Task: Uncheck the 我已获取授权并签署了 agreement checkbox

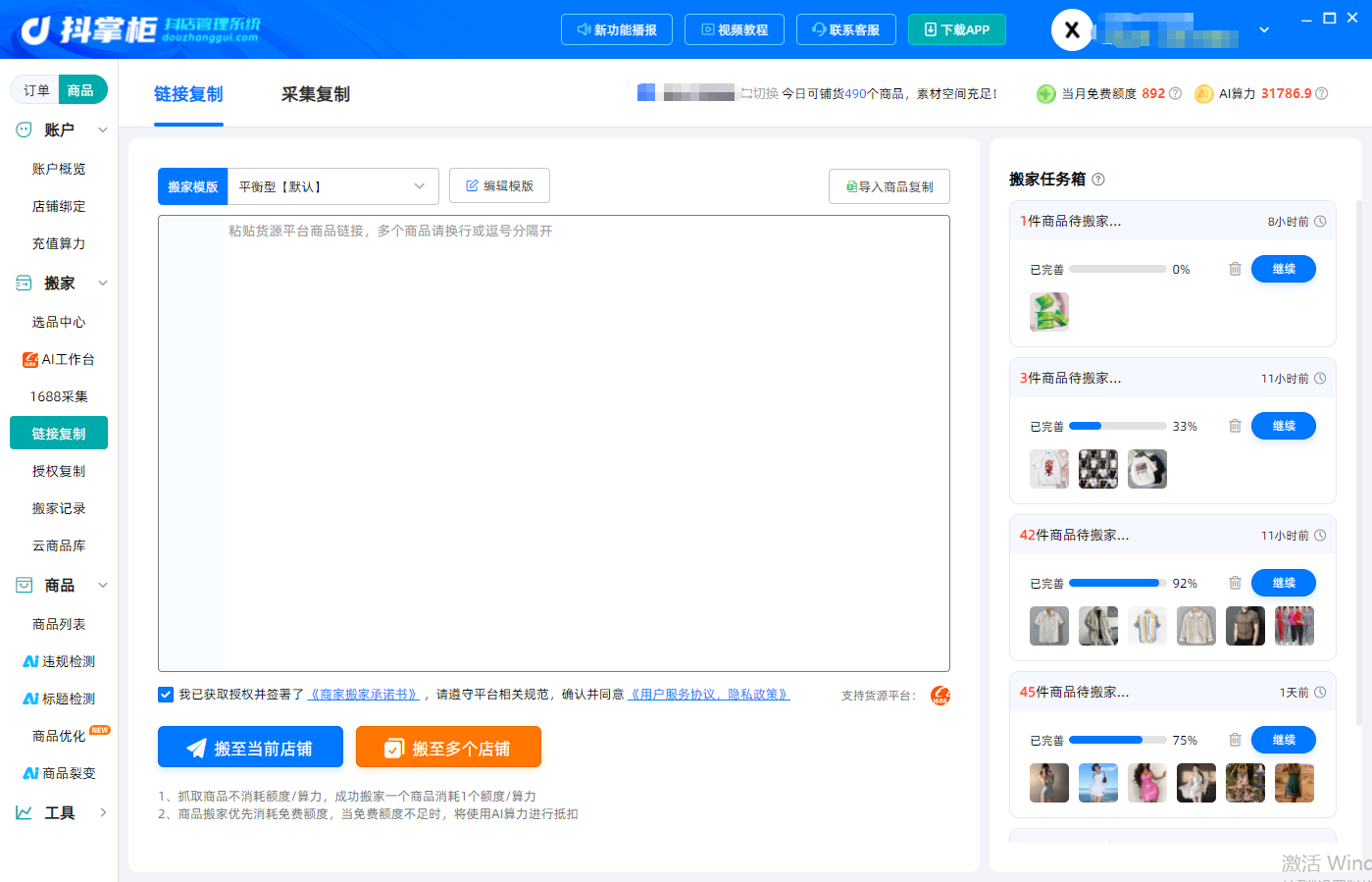Action: coord(166,695)
